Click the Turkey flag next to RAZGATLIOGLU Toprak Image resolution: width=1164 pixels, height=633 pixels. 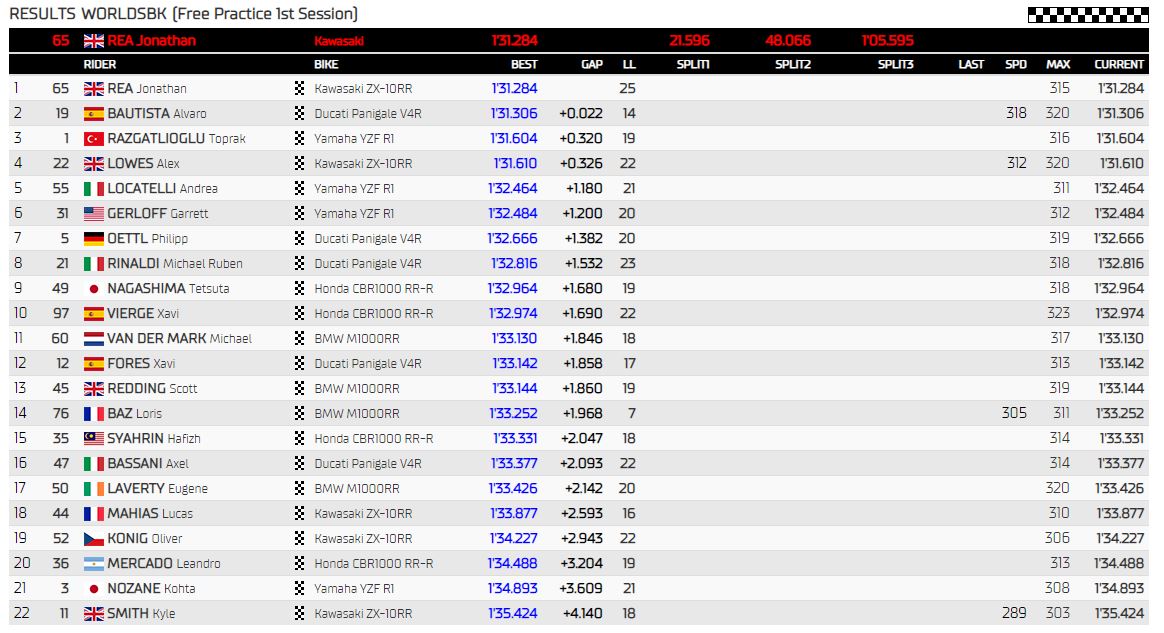(x=94, y=139)
